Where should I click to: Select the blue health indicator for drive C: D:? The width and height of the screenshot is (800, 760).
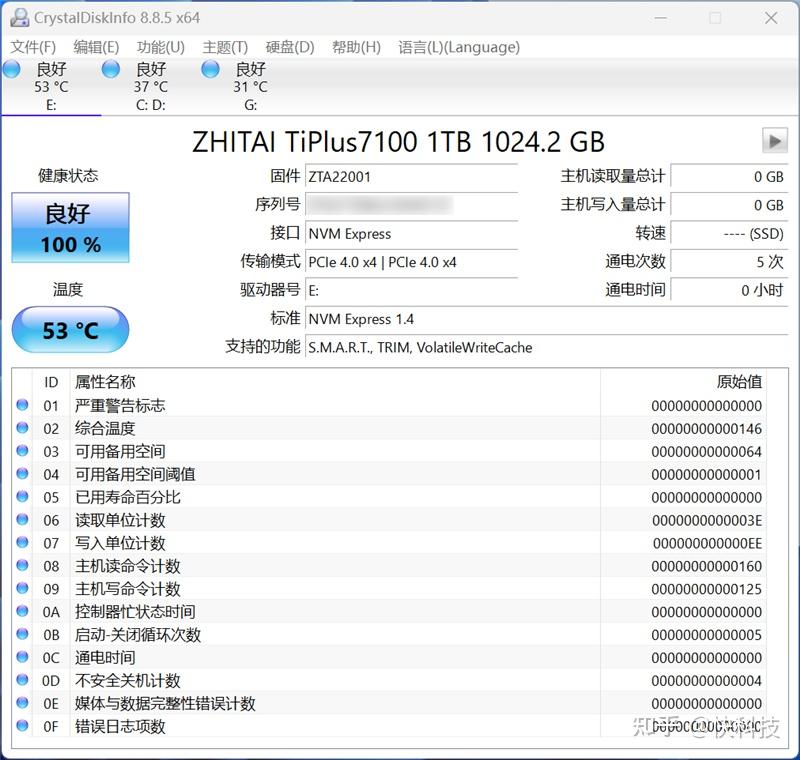pos(110,70)
